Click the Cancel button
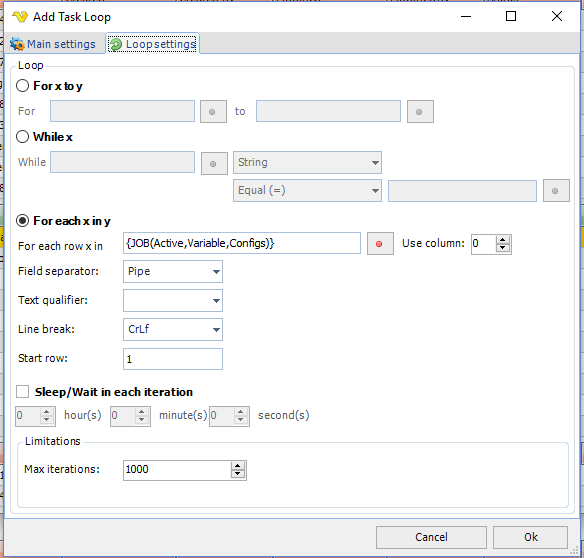 point(431,537)
